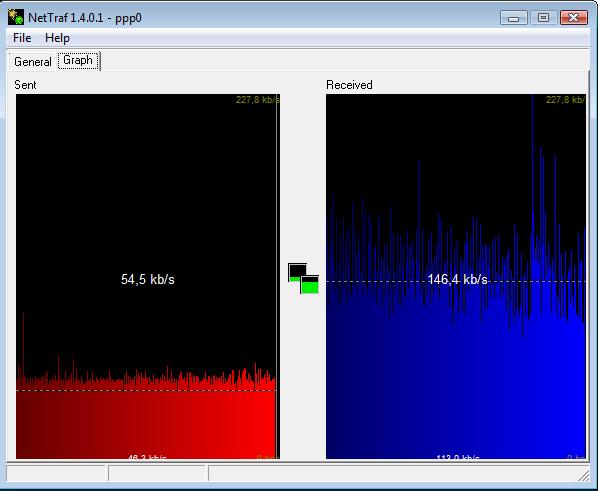Click the 54,5 kb/s sent rate label
Viewport: 598px width, 491px height.
tap(148, 279)
